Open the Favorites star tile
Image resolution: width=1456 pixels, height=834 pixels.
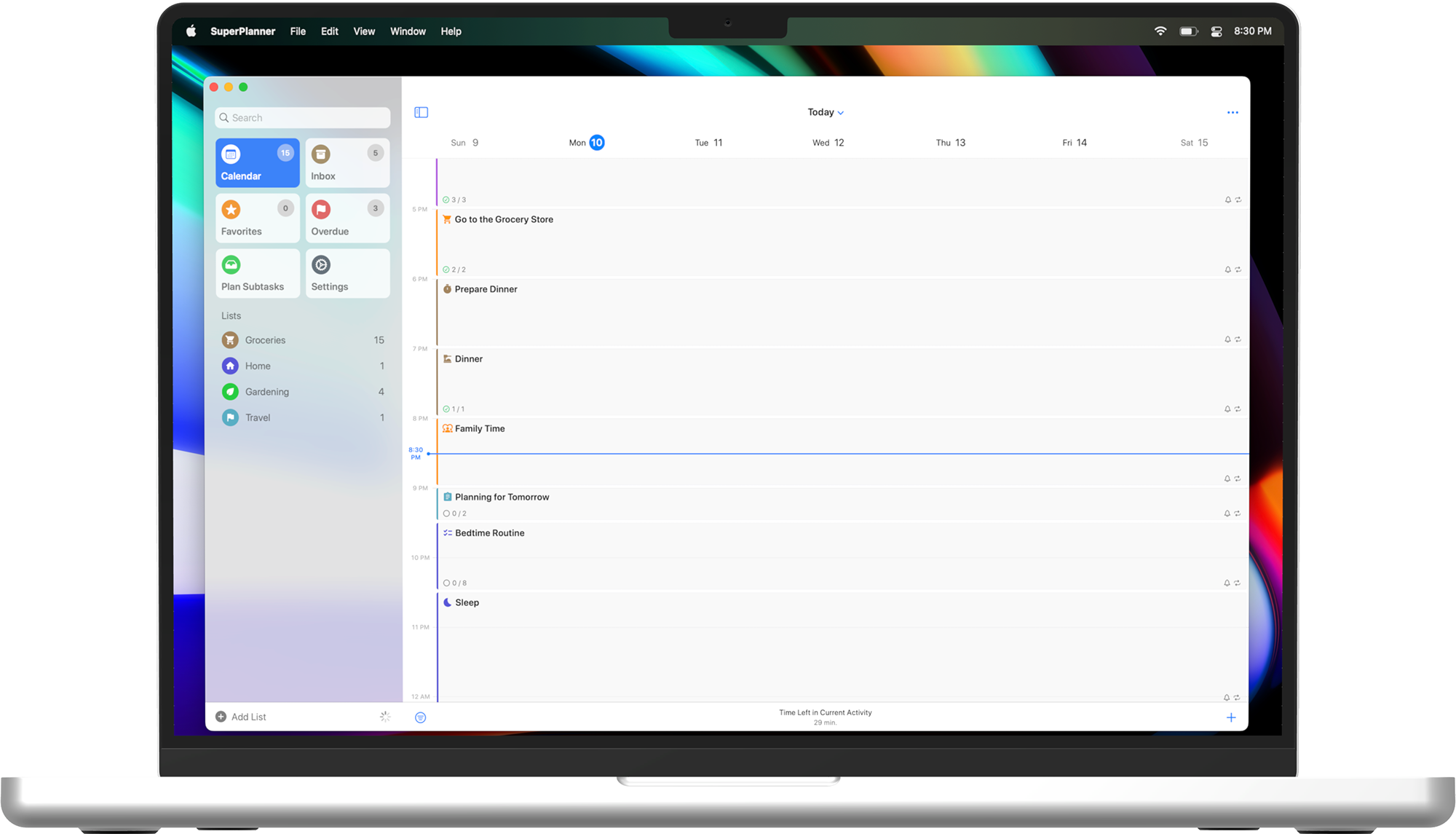pyautogui.click(x=257, y=219)
